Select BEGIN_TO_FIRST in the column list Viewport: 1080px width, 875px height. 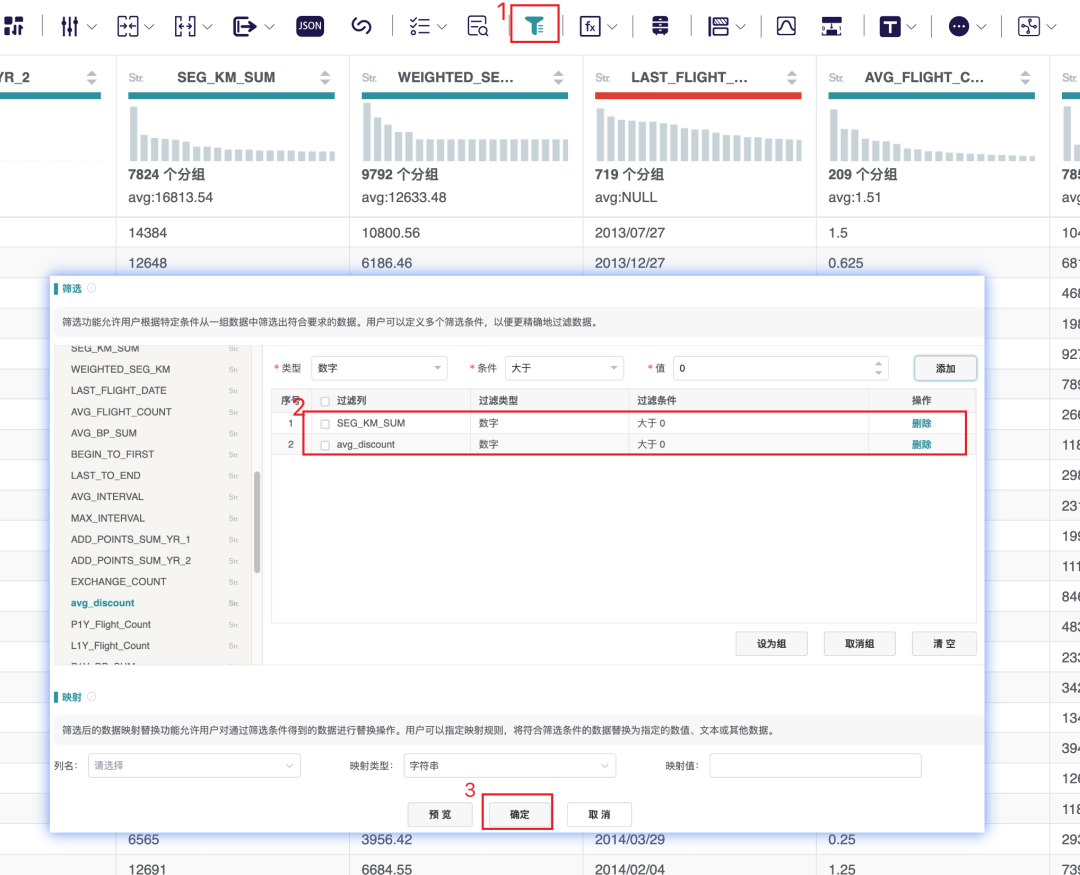coord(112,455)
